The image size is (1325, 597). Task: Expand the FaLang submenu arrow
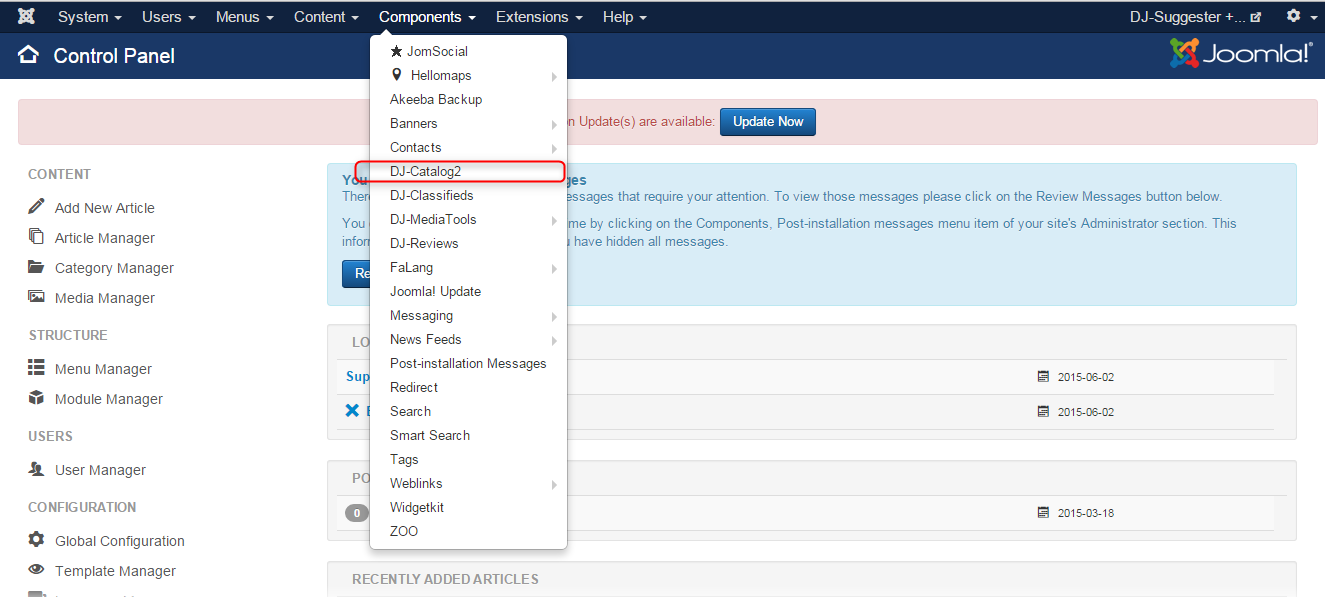[x=554, y=268]
